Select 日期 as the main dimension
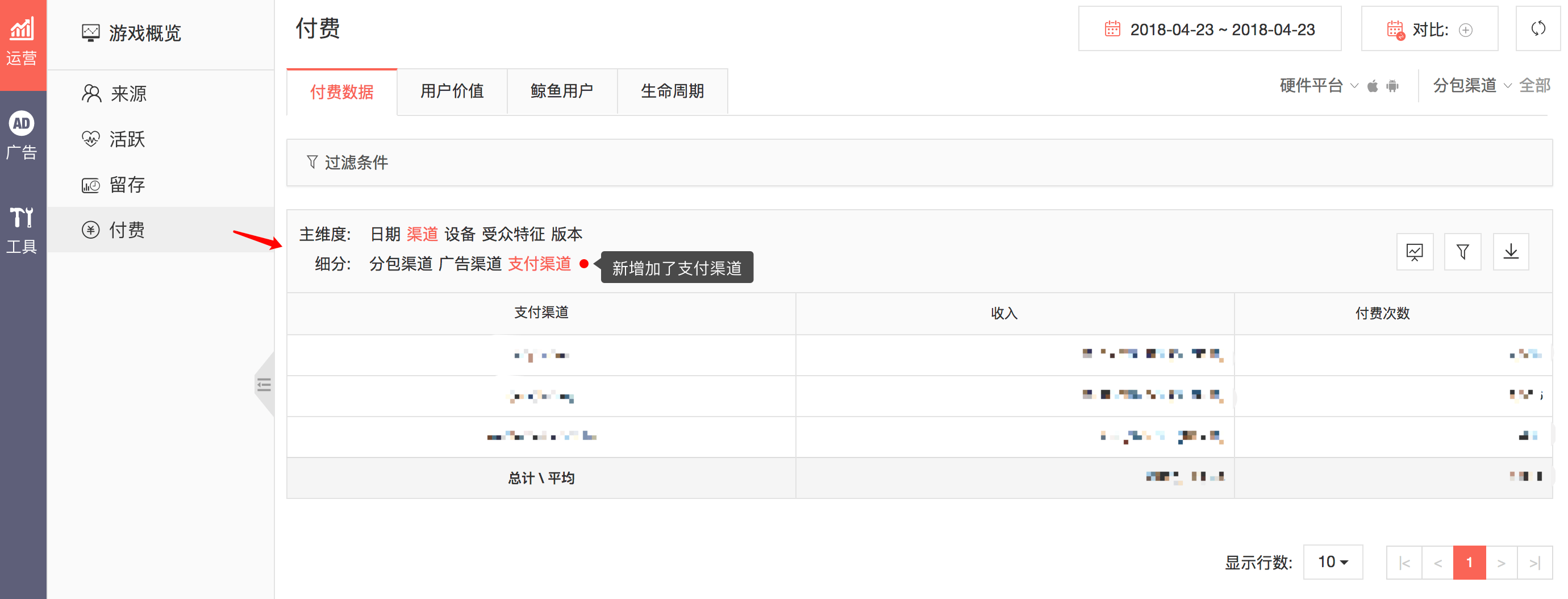This screenshot has width=1568, height=599. [x=385, y=234]
